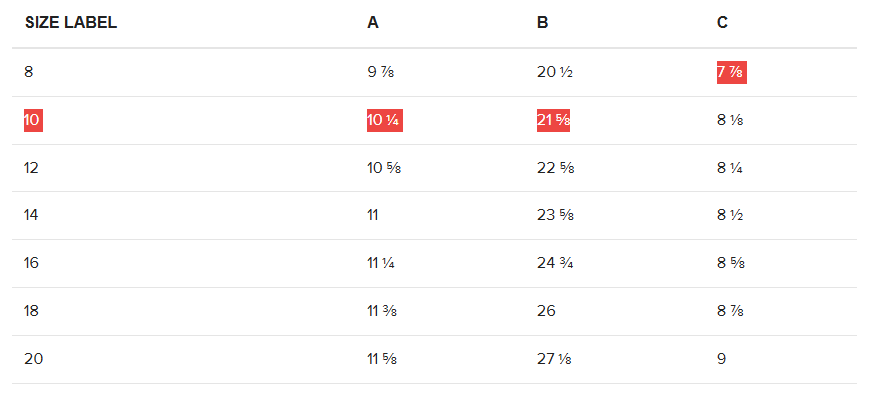
Task: Click the 26 value in size 18 row
Action: coord(546,311)
